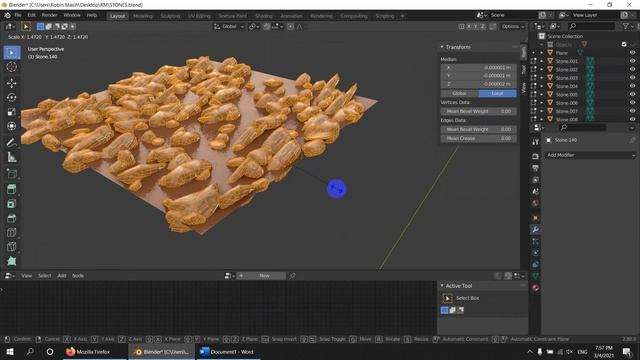Hide Stone.006 with its eye icon
The height and width of the screenshot is (360, 640).
coord(632,103)
